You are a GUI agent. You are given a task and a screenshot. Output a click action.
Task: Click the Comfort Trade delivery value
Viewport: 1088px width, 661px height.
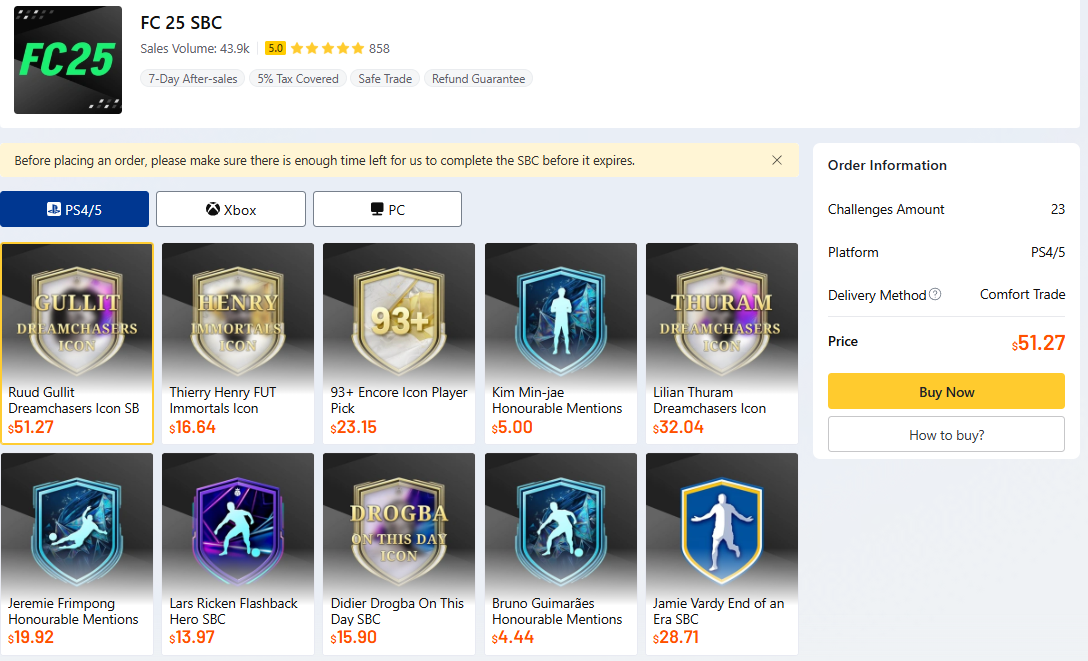[x=1022, y=294]
